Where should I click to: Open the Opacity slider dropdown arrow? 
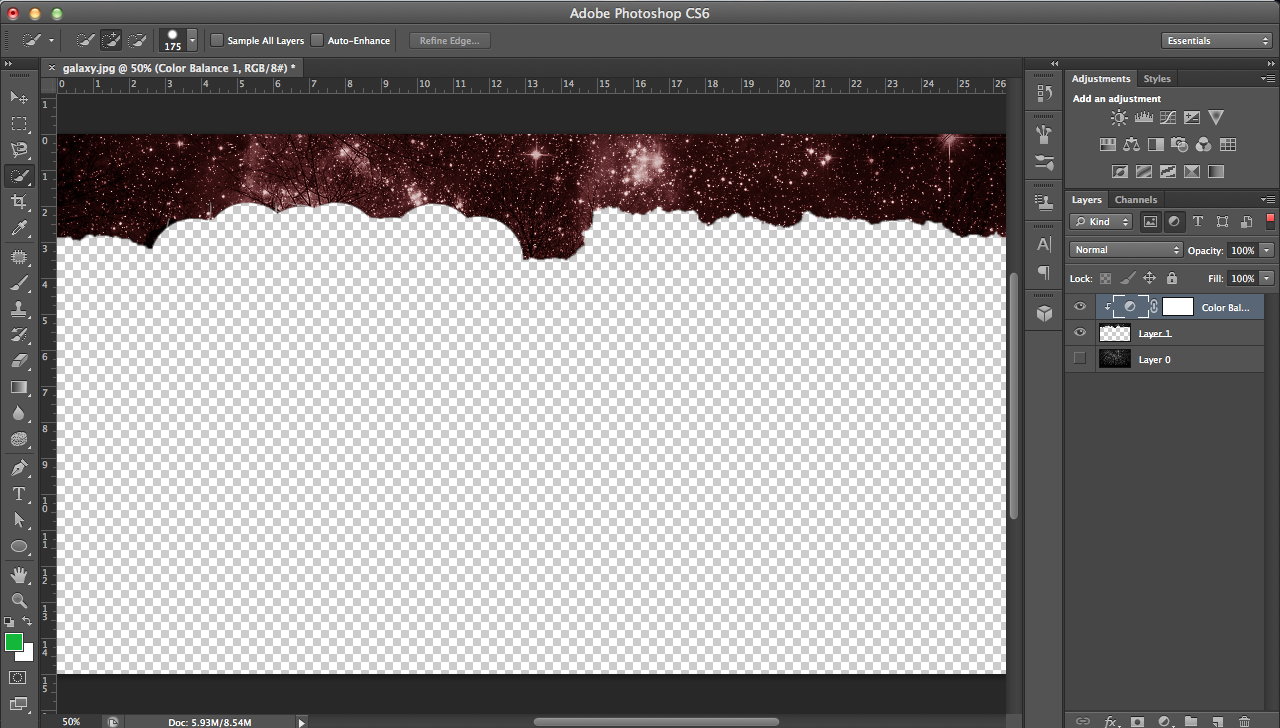(1267, 250)
